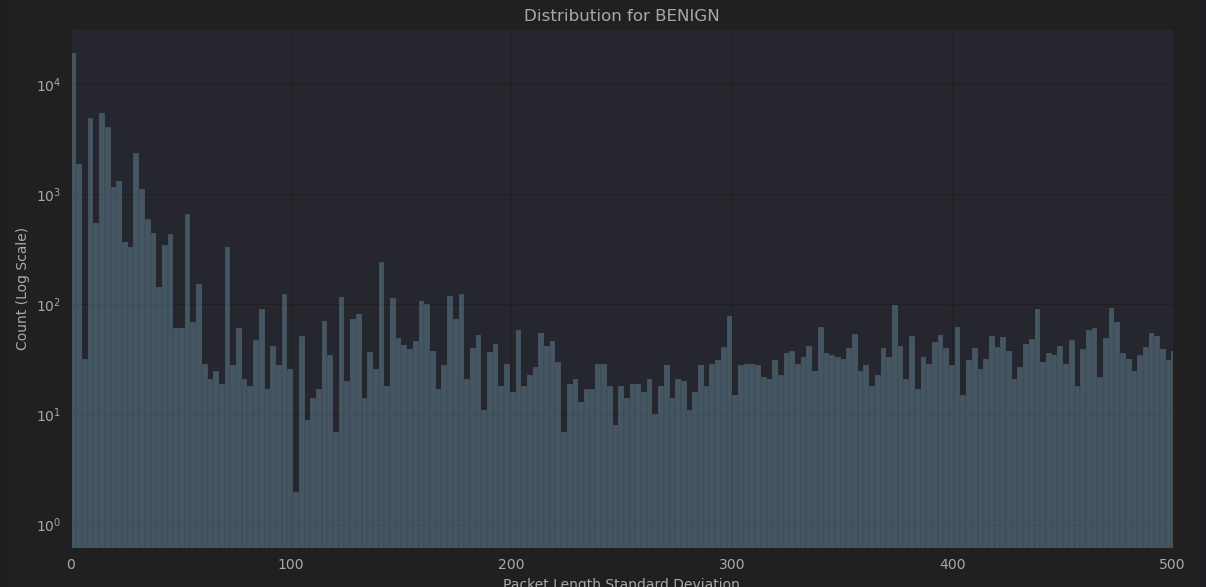This screenshot has height=587, width=1206.
Task: Select the last histogram bar at 500
Action: tap(1171, 449)
